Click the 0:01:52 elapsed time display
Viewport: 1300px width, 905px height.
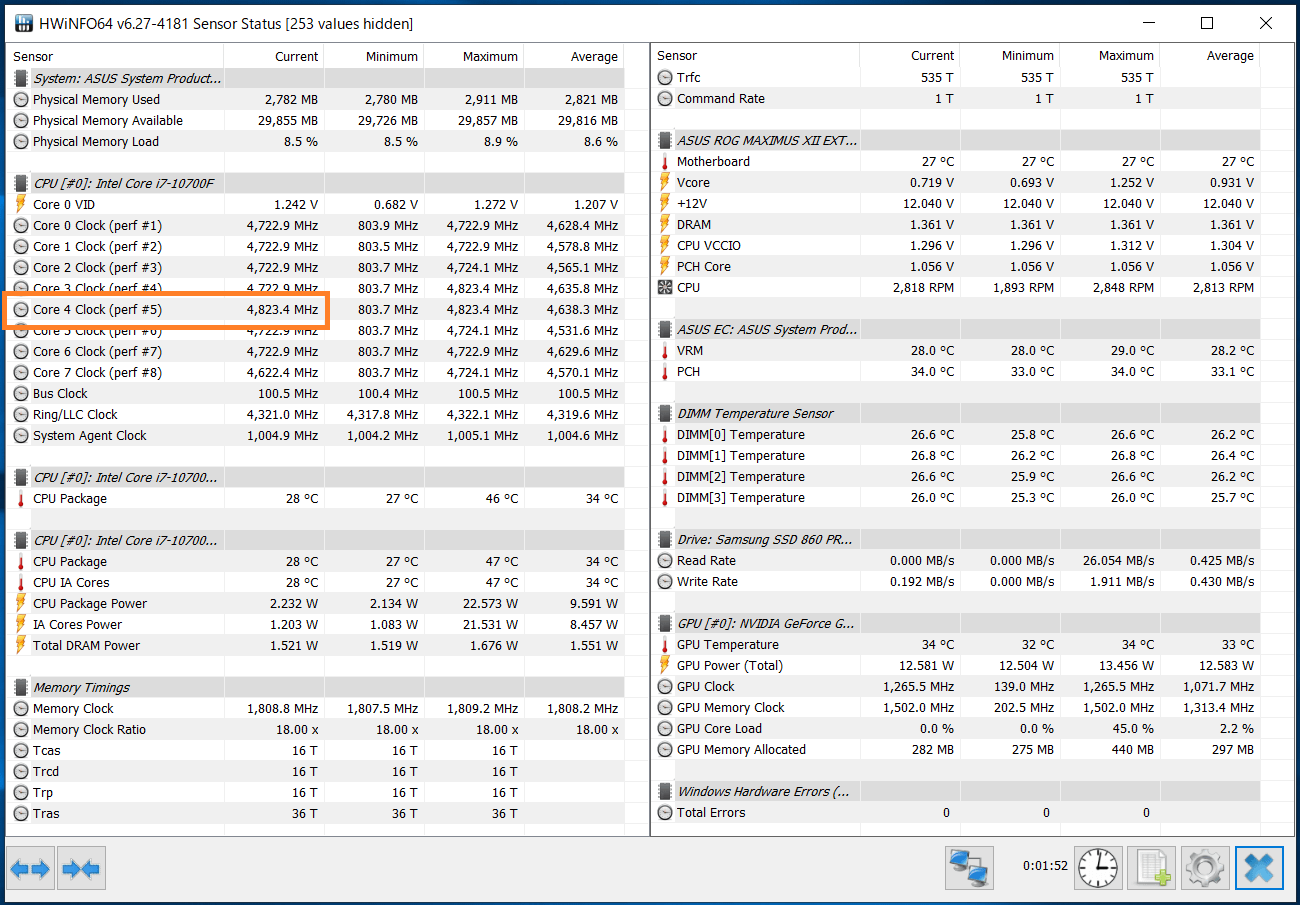click(1045, 866)
